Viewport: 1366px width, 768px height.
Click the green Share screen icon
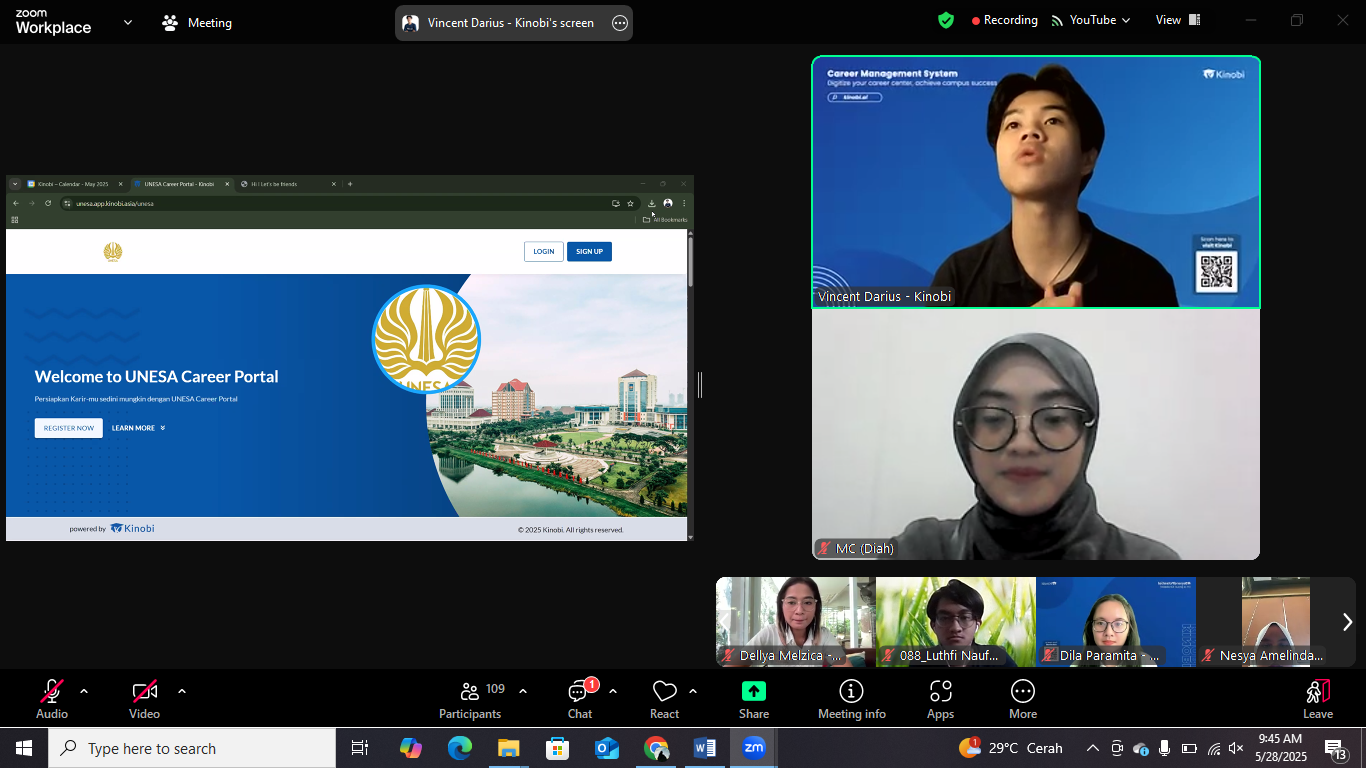click(x=754, y=691)
